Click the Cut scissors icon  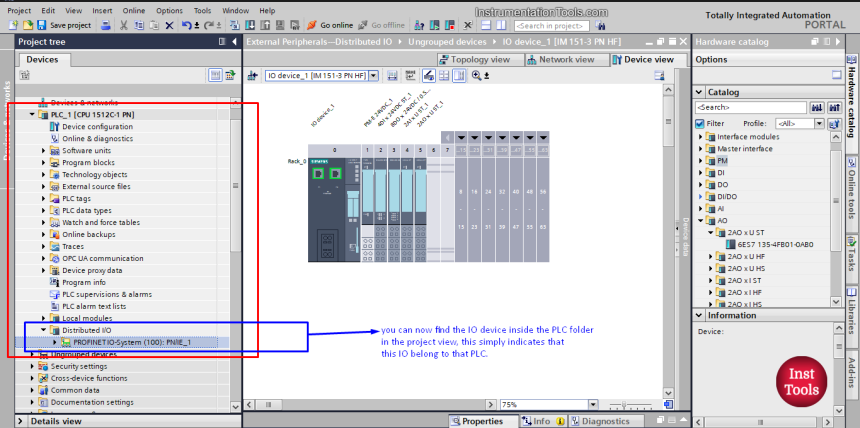[x=122, y=24]
